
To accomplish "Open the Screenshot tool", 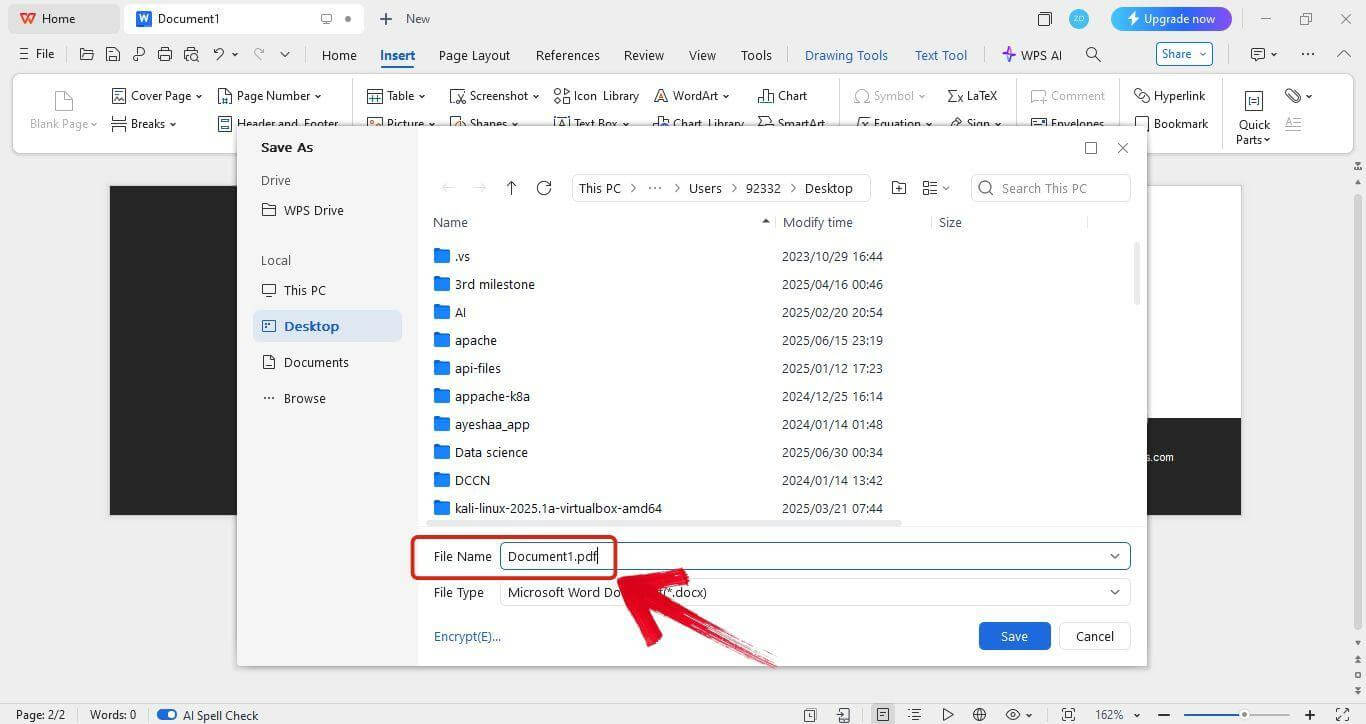I will (494, 96).
